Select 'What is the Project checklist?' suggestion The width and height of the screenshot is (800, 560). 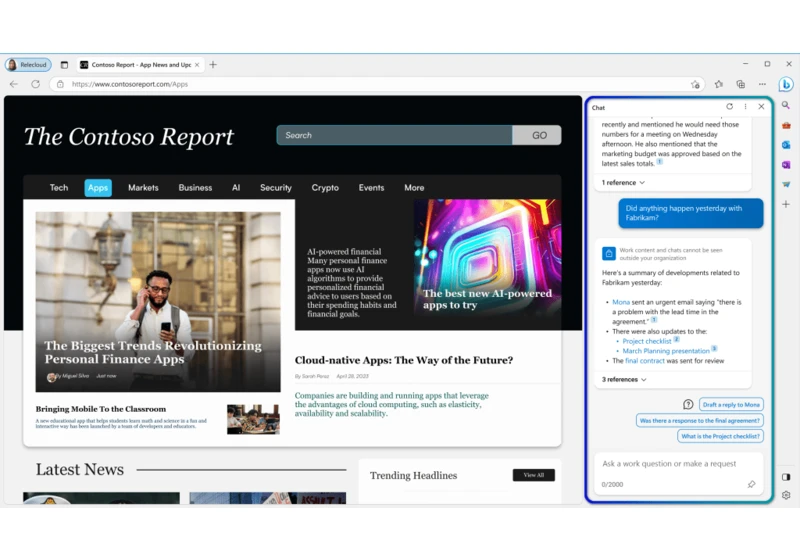pyautogui.click(x=720, y=436)
